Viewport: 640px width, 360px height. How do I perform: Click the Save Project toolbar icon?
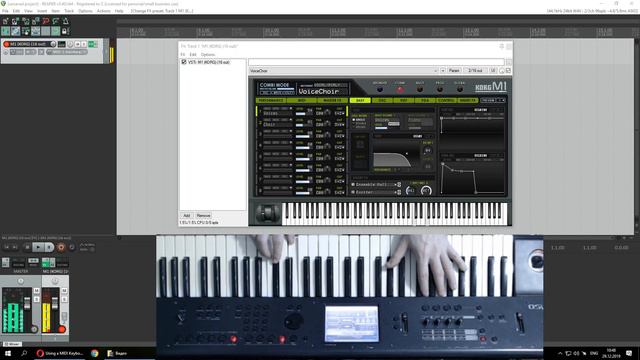pyautogui.click(x=26, y=21)
